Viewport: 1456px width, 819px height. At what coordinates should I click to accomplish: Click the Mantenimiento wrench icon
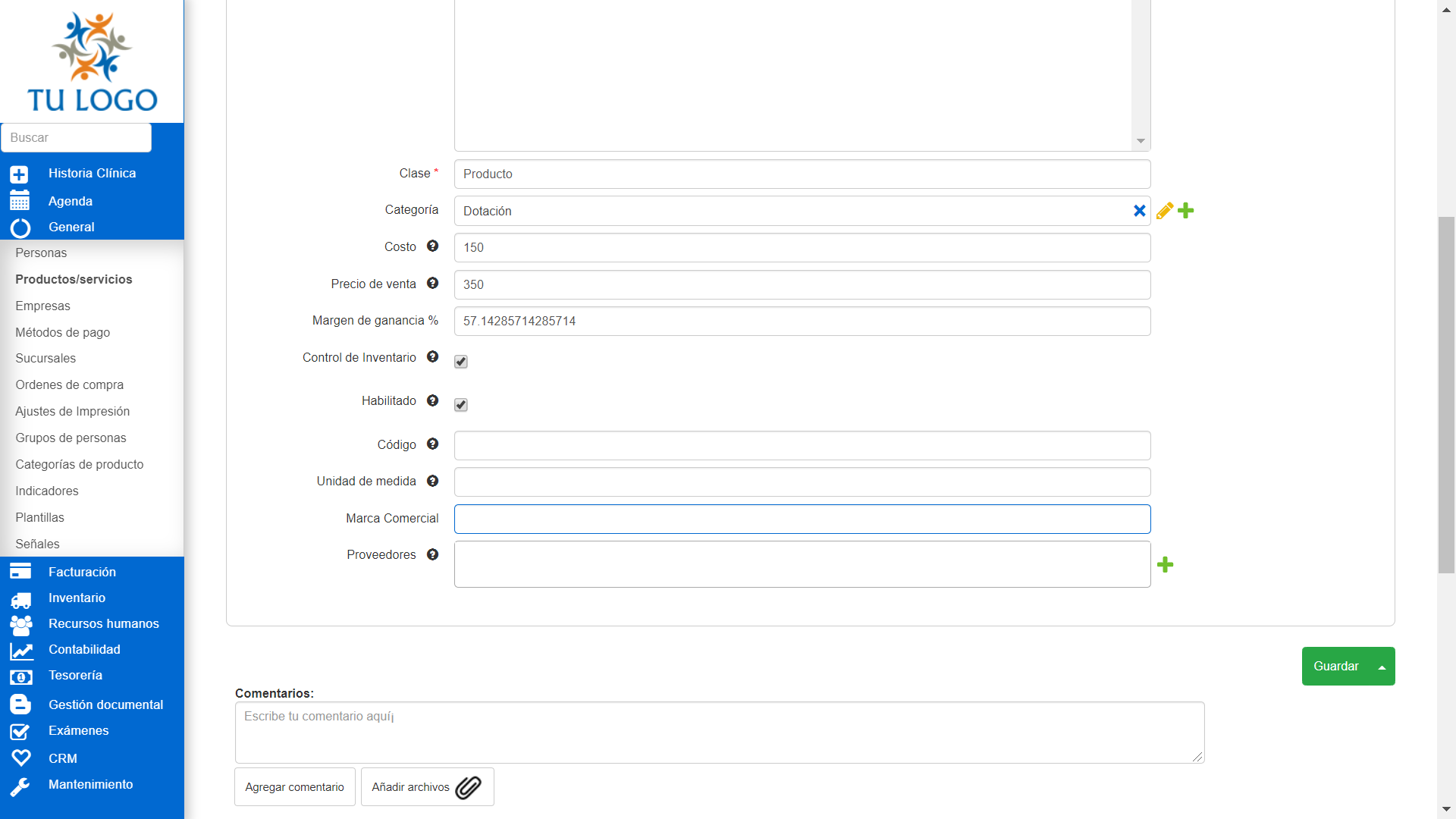[20, 786]
